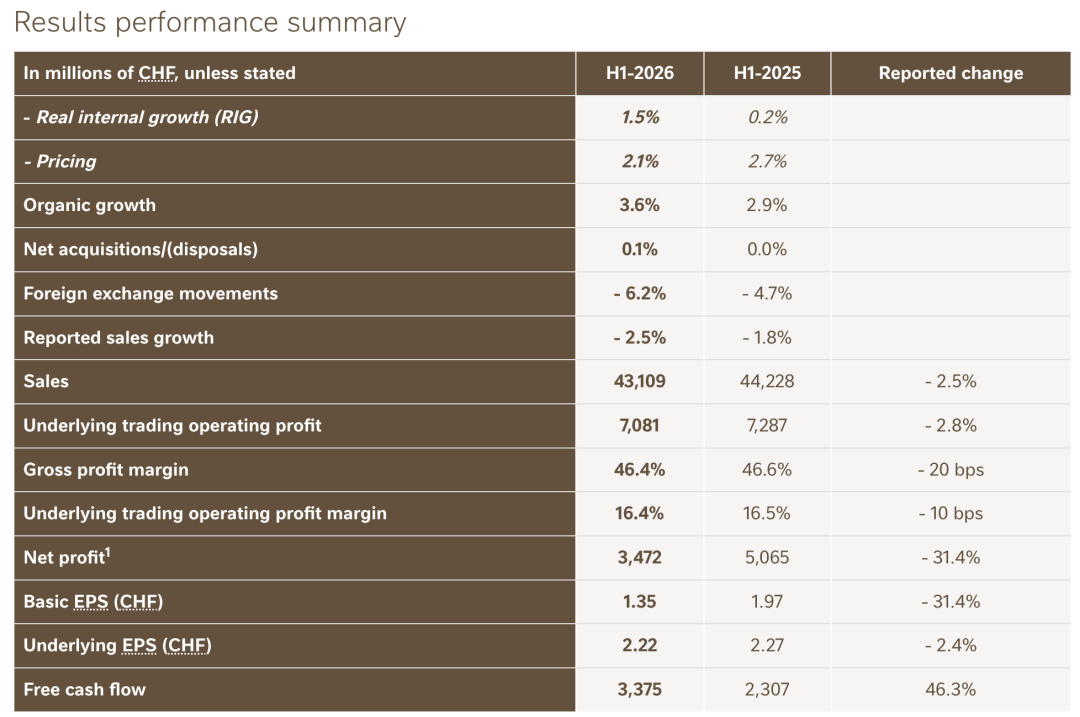Click the CHF abbreviation in Underlying EPS row
The width and height of the screenshot is (1080, 717).
(x=187, y=645)
